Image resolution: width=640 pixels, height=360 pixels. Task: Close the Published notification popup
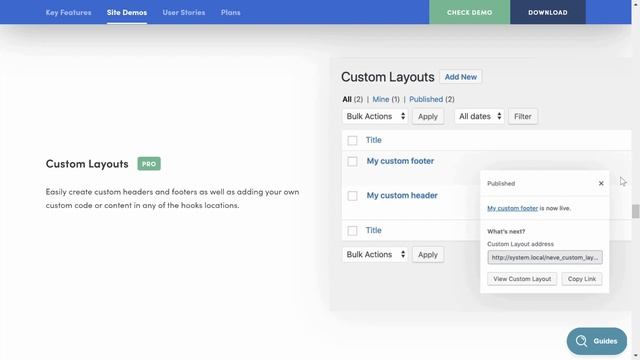[x=601, y=183]
